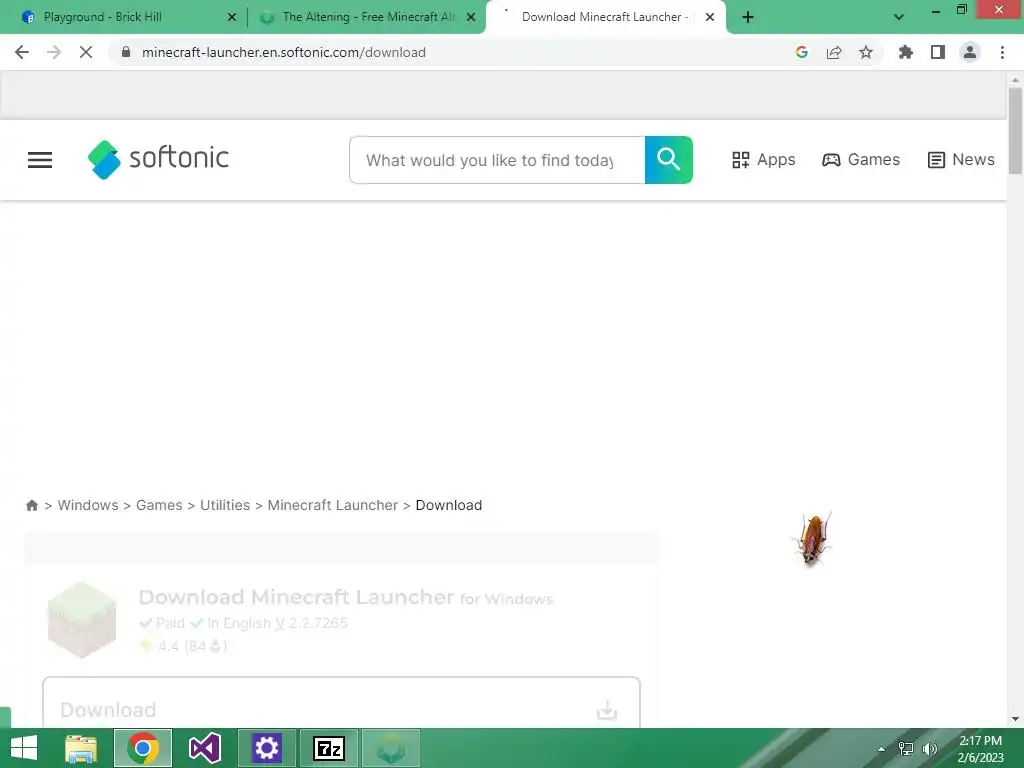1024x768 pixels.
Task: Open the Apps section
Action: click(763, 160)
